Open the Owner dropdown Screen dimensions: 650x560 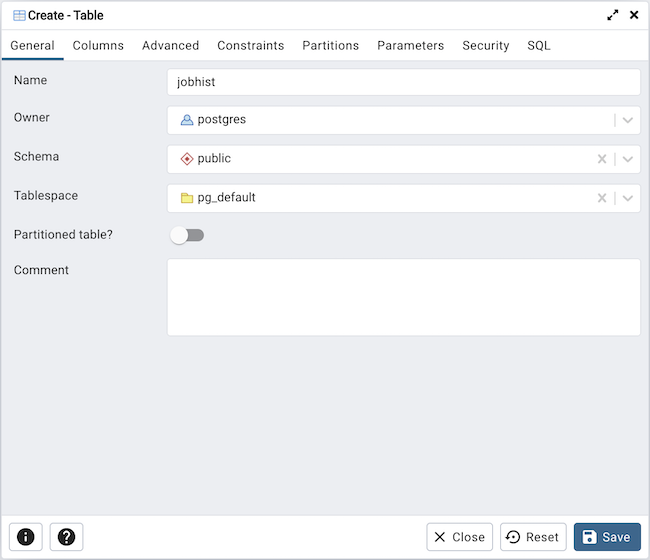pos(628,120)
